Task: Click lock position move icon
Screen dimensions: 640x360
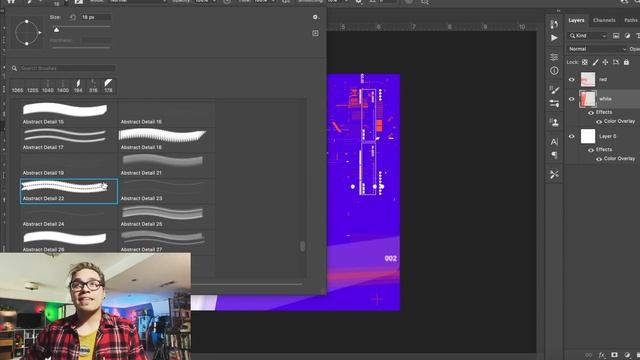Action: pyautogui.click(x=605, y=62)
